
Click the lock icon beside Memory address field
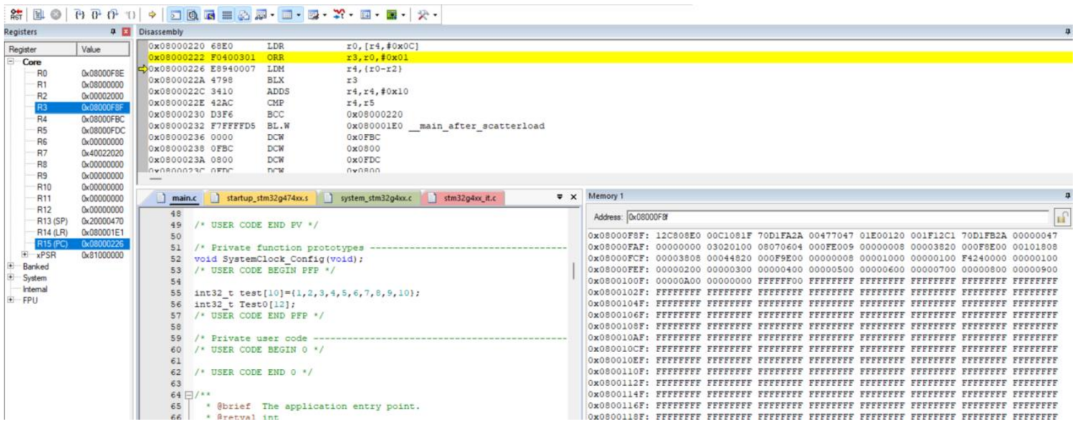1061,217
